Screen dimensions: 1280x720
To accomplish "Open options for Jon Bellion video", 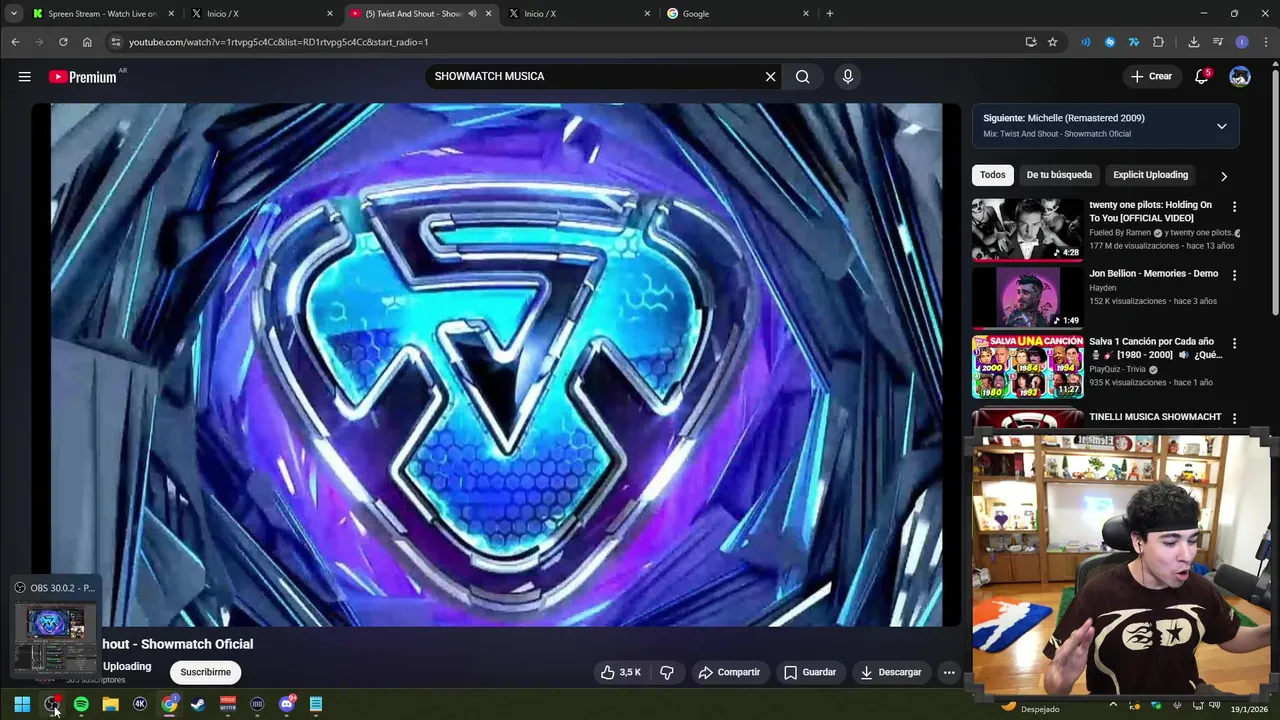I will tap(1234, 275).
